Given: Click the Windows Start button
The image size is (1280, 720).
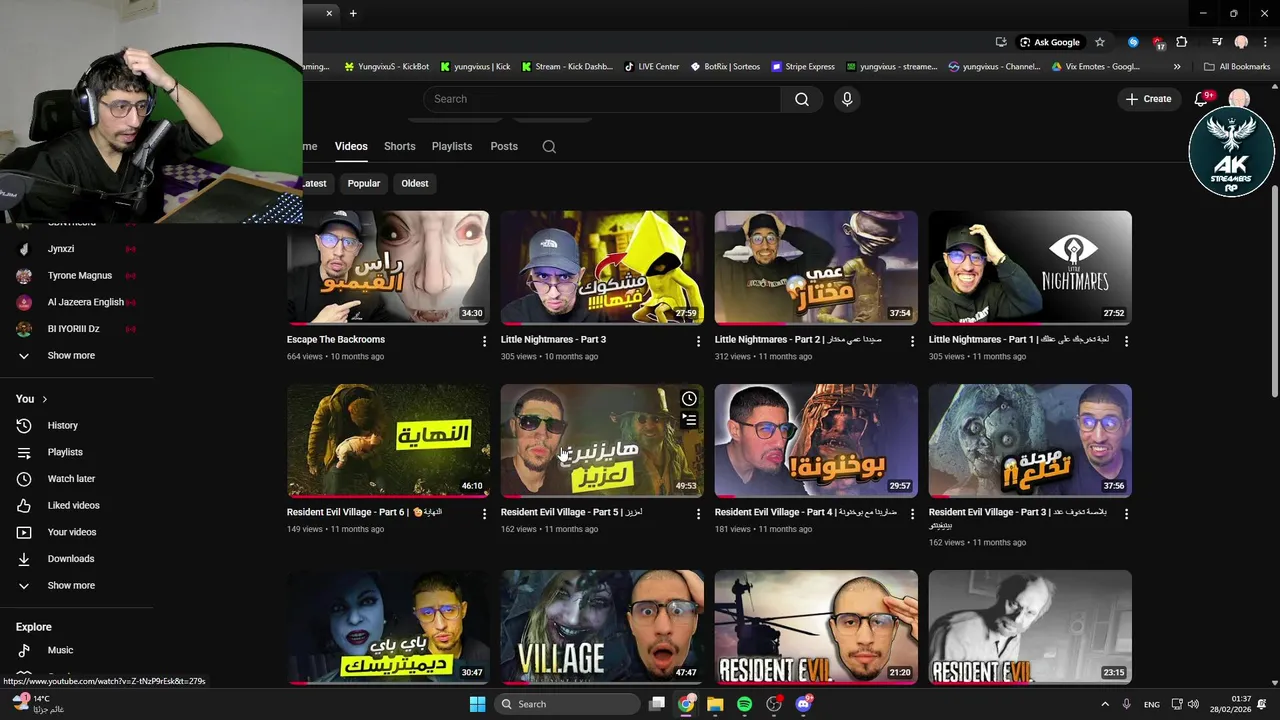Looking at the screenshot, I should point(477,704).
